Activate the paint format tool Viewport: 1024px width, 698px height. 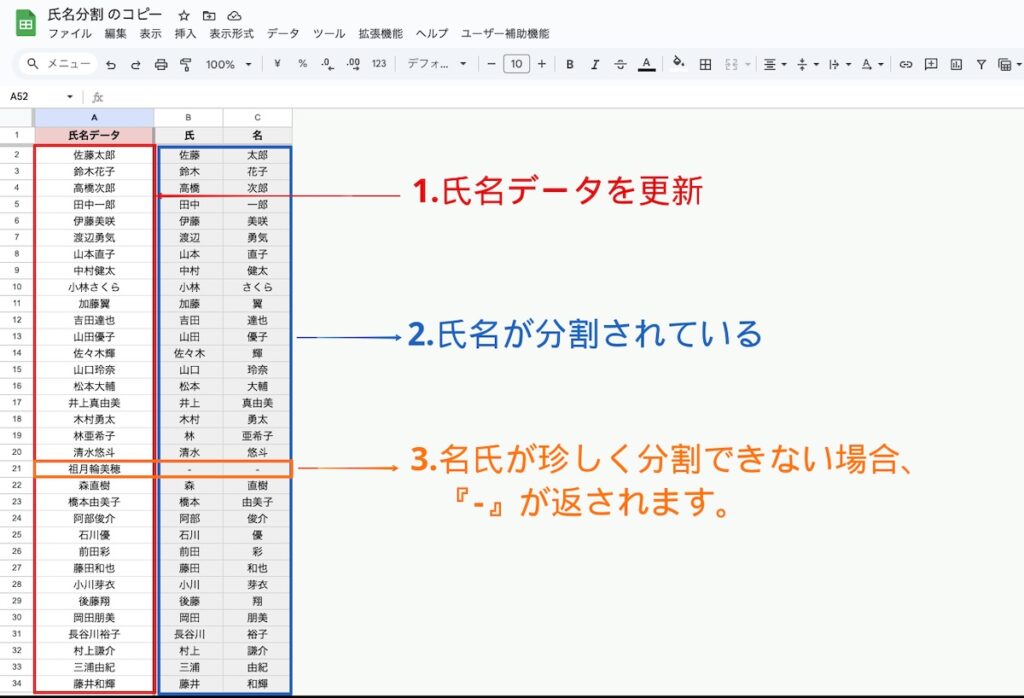point(186,64)
